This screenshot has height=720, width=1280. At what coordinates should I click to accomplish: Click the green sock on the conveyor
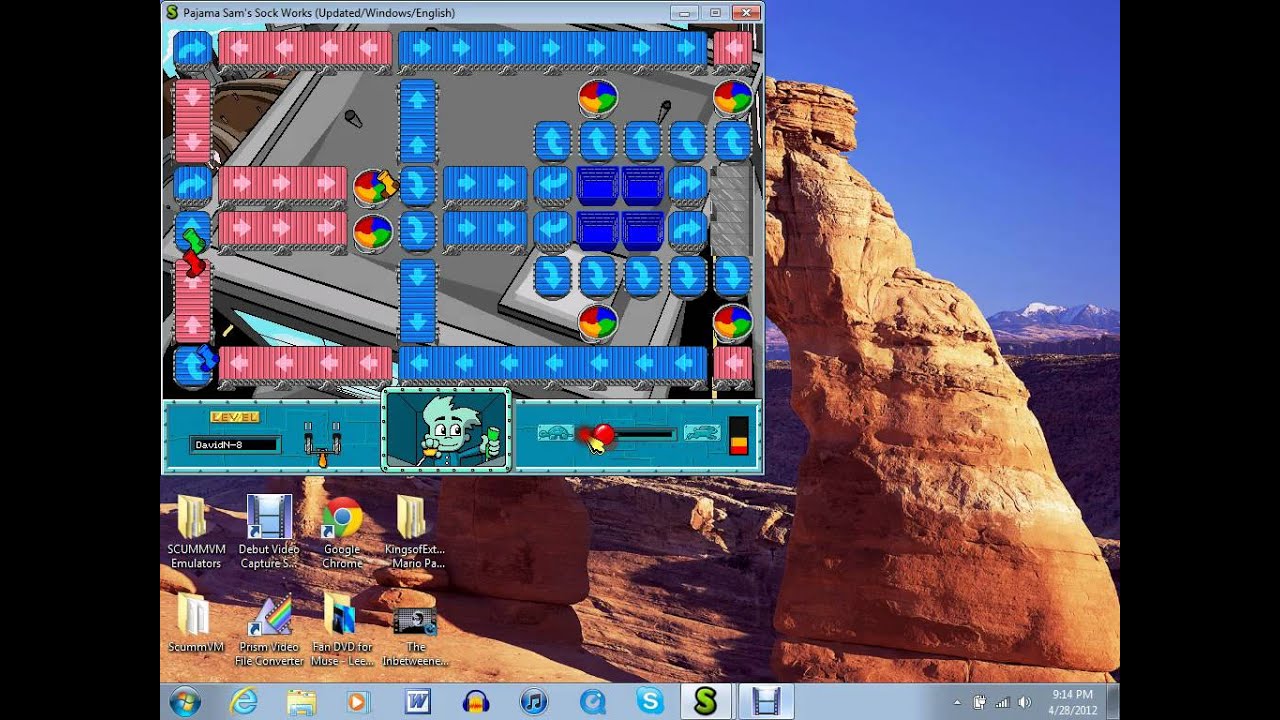[195, 241]
